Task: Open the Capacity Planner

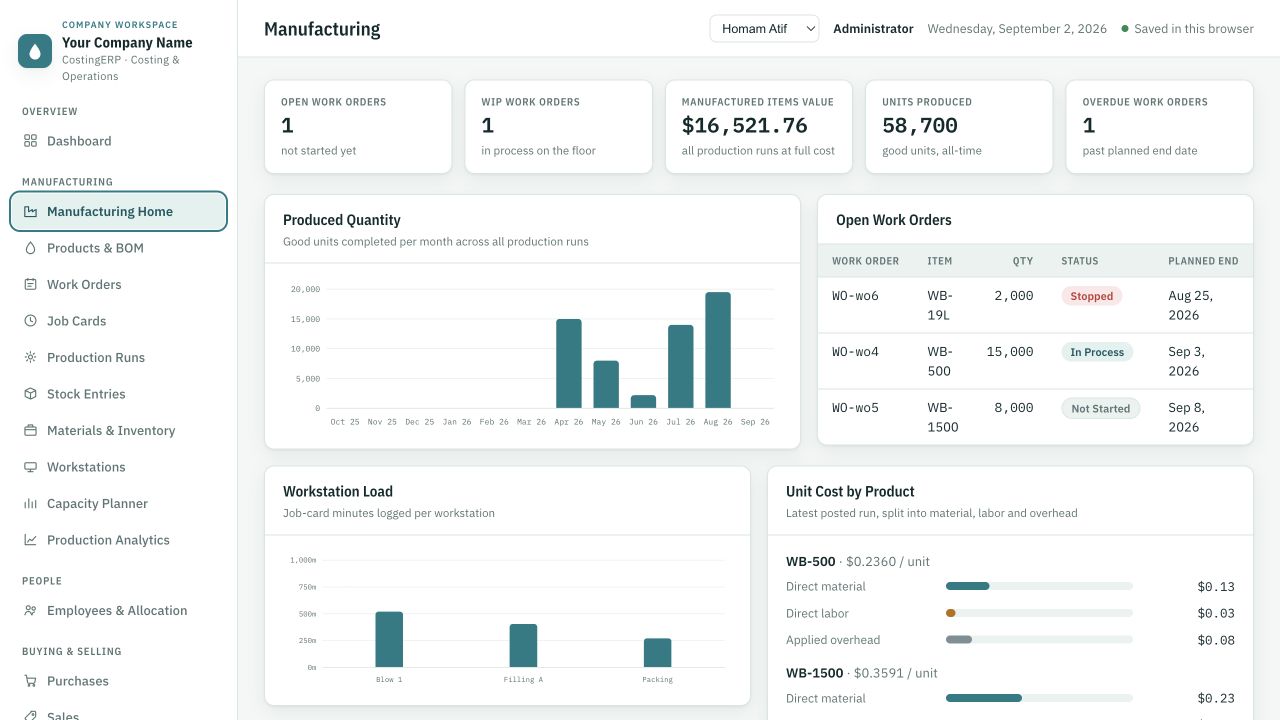Action: 119,503
